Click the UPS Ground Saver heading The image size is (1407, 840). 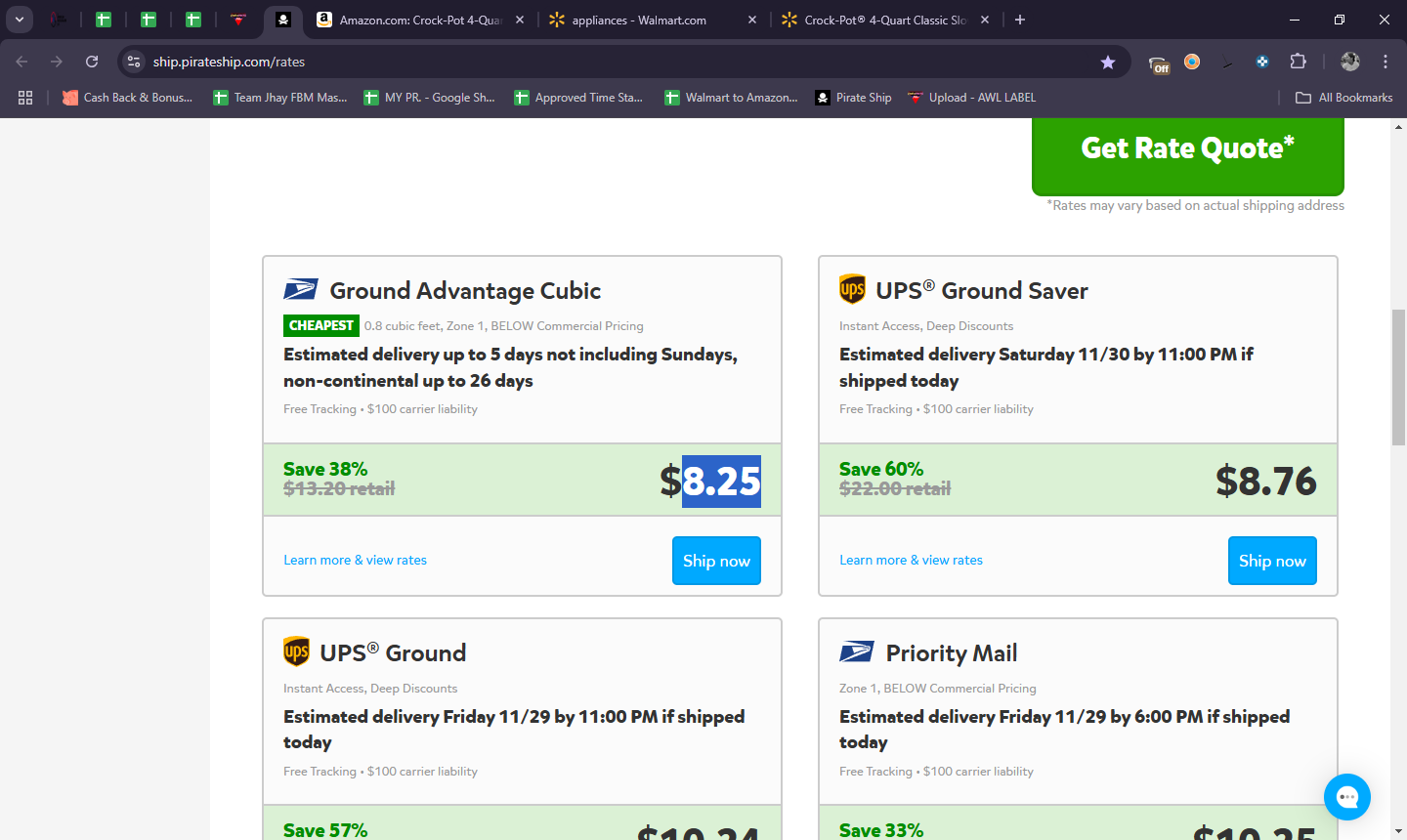coord(982,291)
